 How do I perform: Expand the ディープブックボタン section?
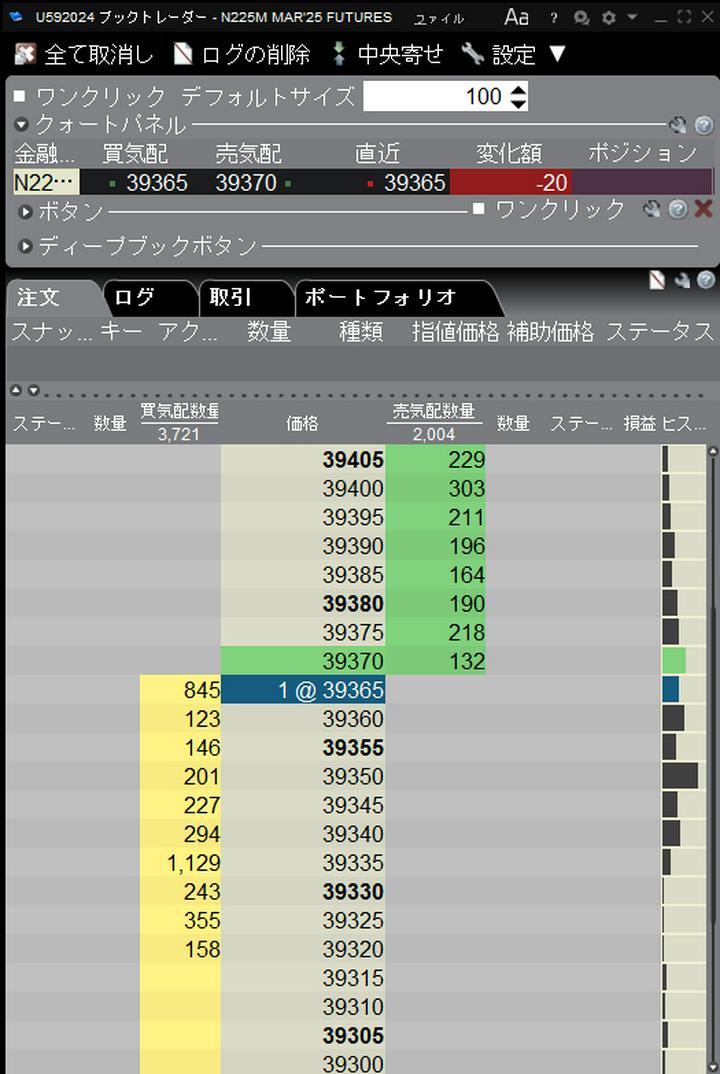26,246
